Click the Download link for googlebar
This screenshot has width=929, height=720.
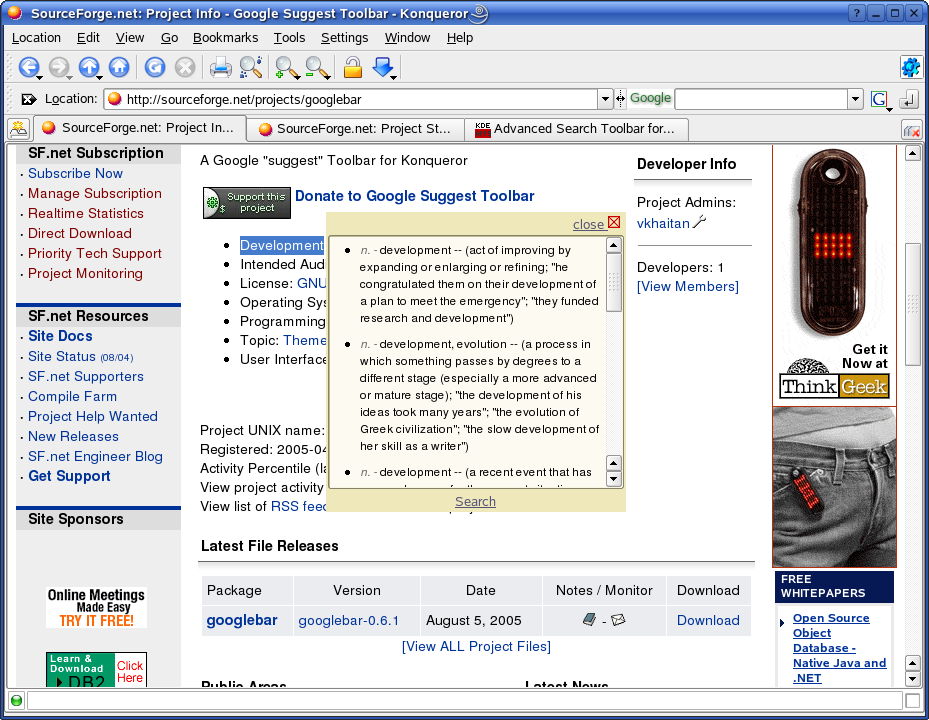point(708,620)
